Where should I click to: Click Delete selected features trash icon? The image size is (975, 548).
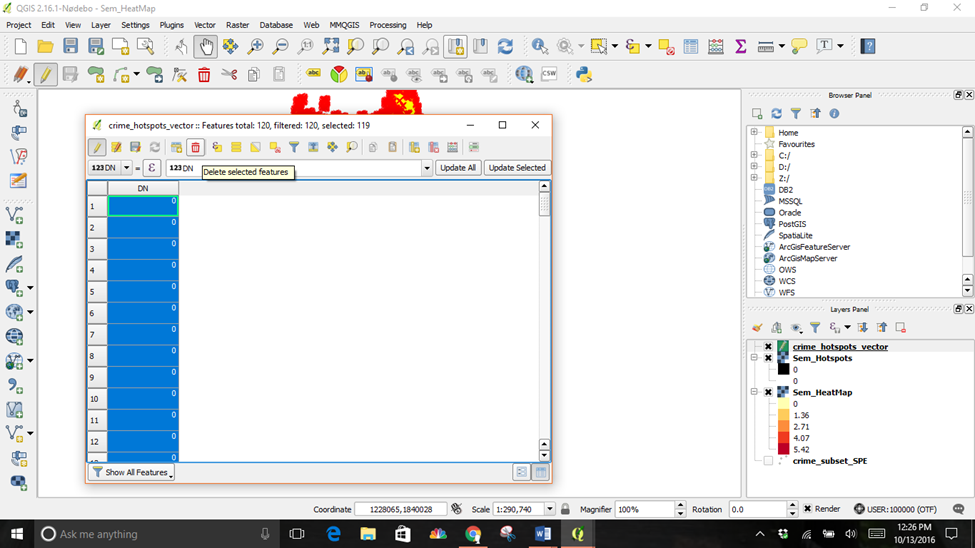(x=195, y=148)
